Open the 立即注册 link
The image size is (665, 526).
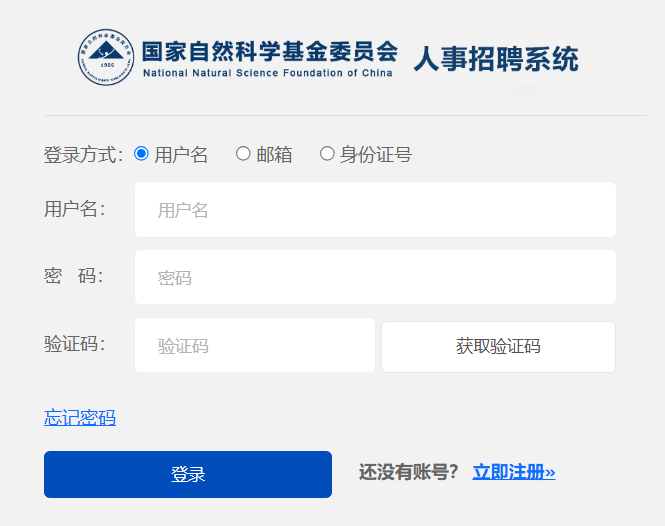click(x=514, y=472)
